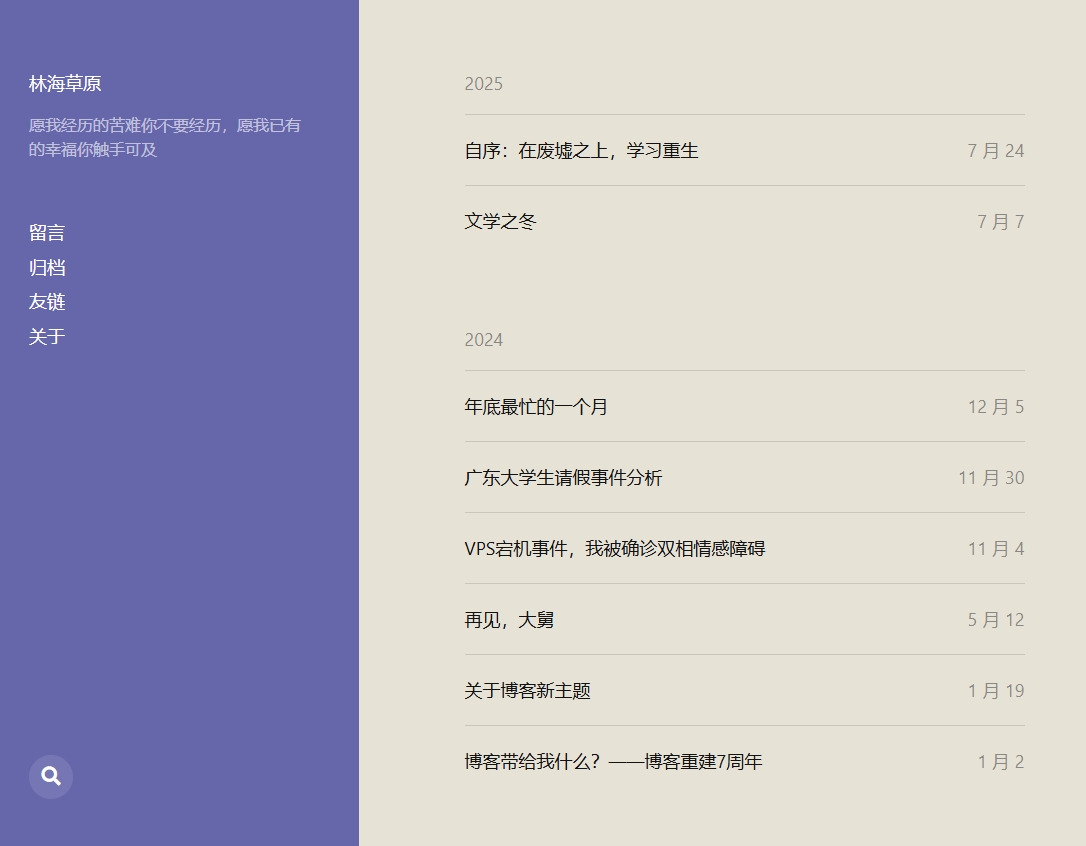Screen dimensions: 1086x846
Task: Open the 友链 links page
Action: tap(47, 302)
